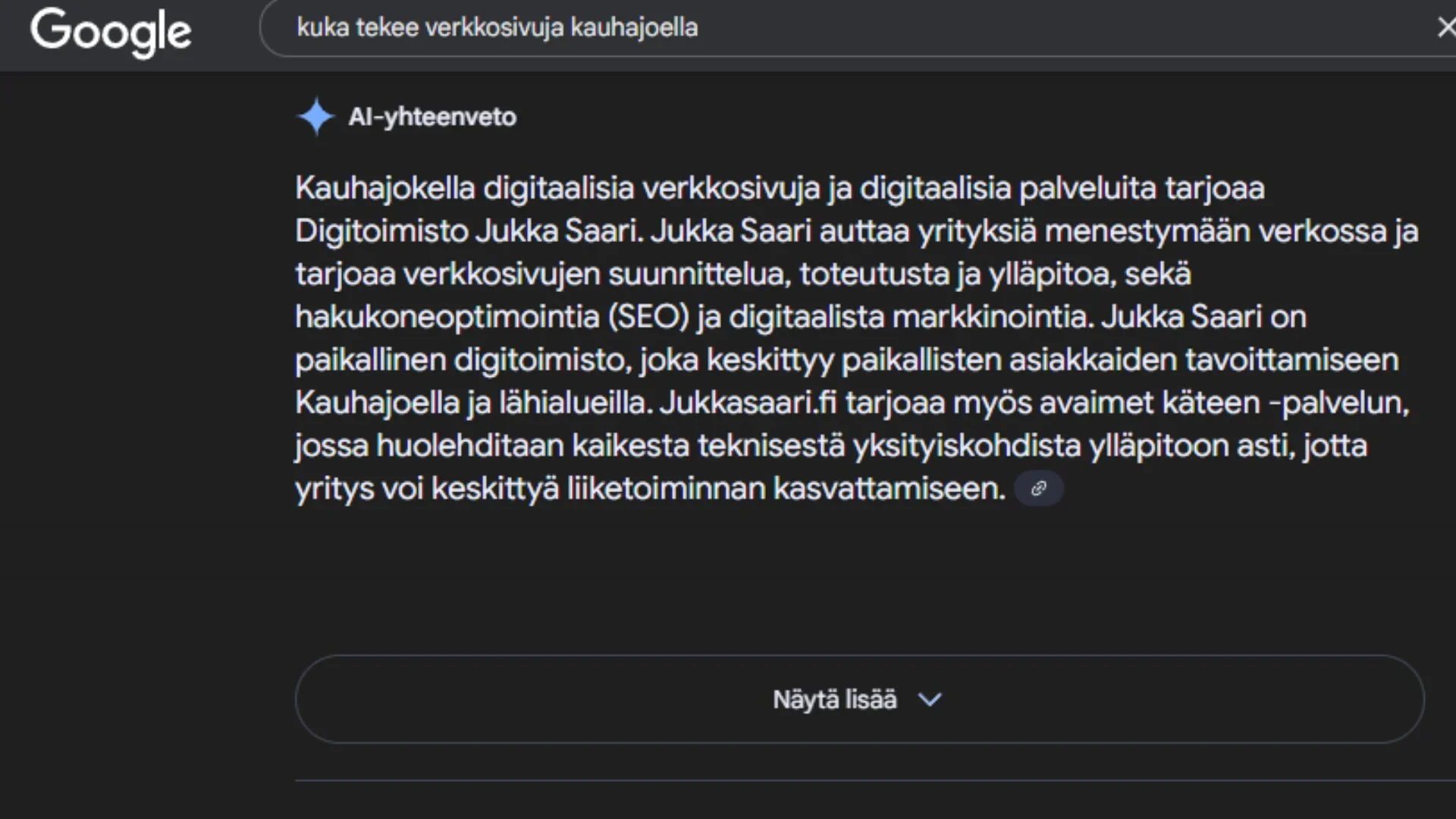
Task: Select the link chip after the summary text
Action: click(x=1038, y=488)
